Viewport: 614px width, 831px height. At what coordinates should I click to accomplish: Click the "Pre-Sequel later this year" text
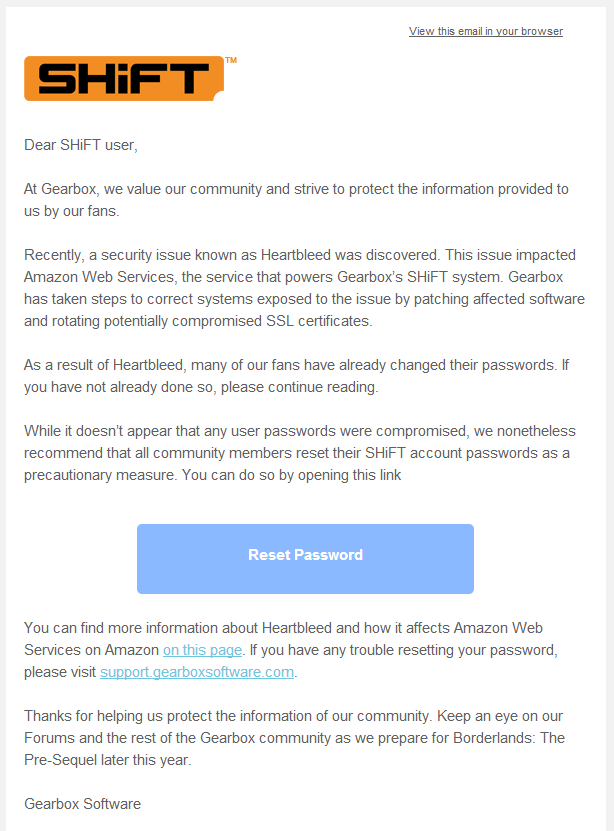[x=108, y=760]
